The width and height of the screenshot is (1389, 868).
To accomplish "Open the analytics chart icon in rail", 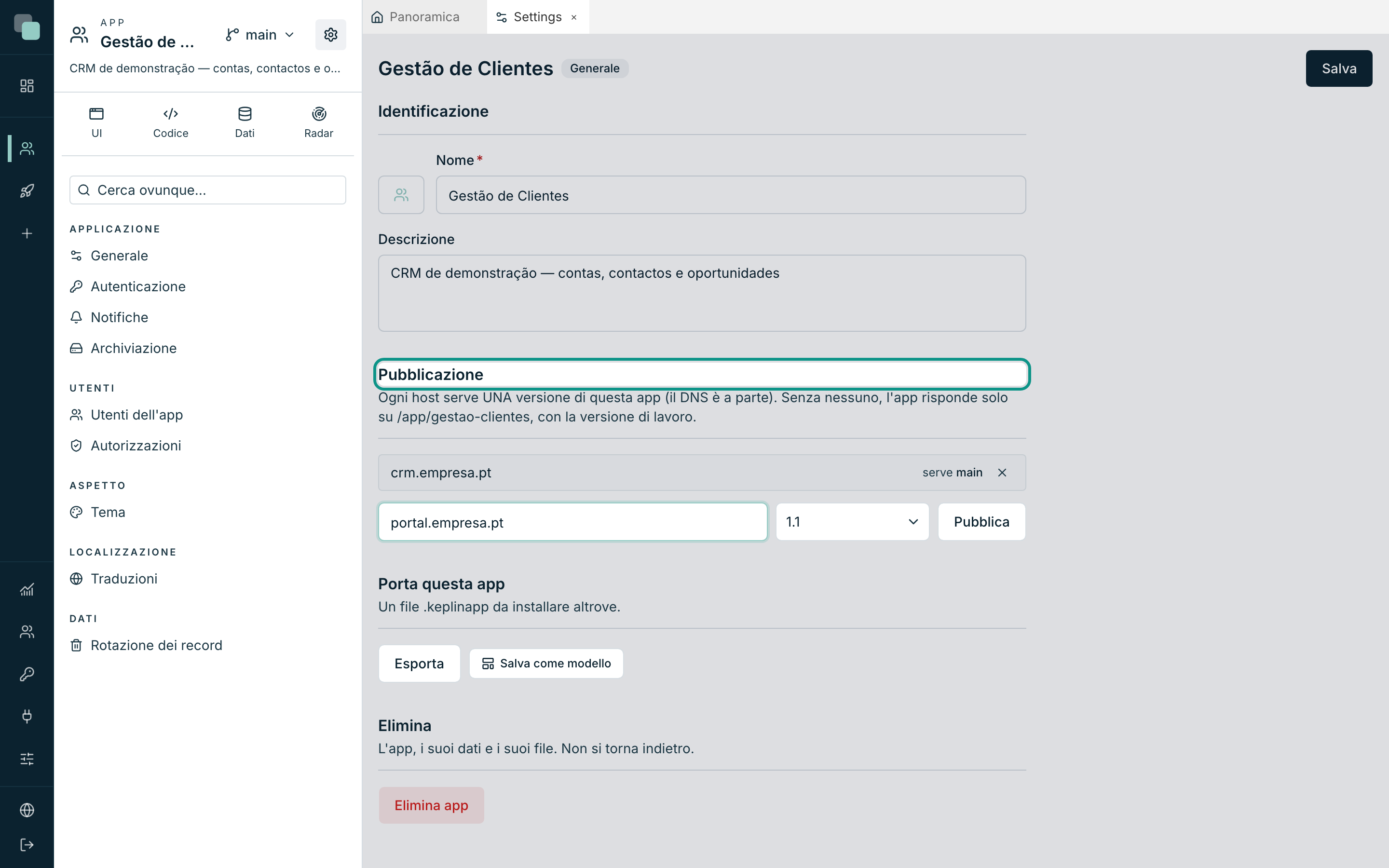I will [x=27, y=590].
